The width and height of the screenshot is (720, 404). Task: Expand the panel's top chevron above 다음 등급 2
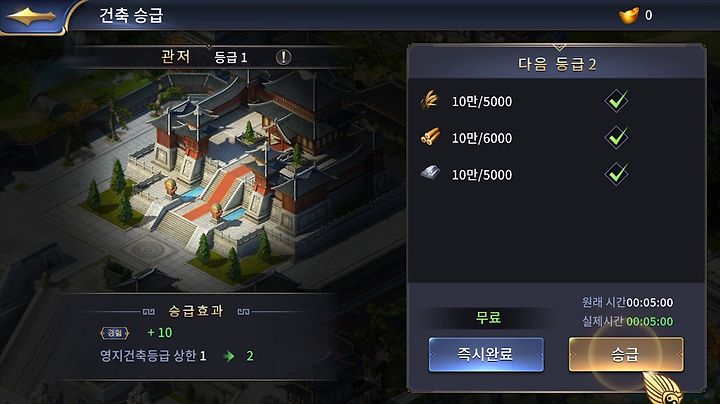(x=559, y=47)
